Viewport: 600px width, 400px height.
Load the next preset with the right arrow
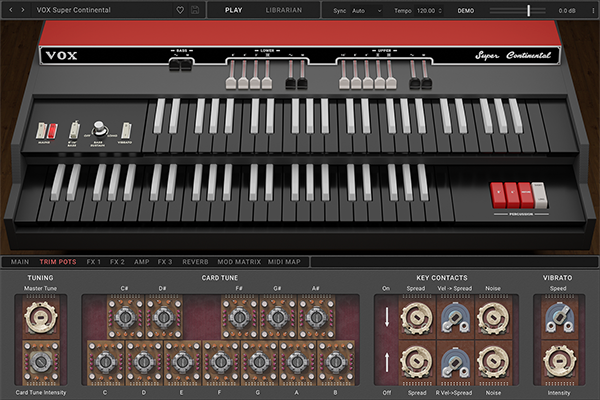coord(23,10)
